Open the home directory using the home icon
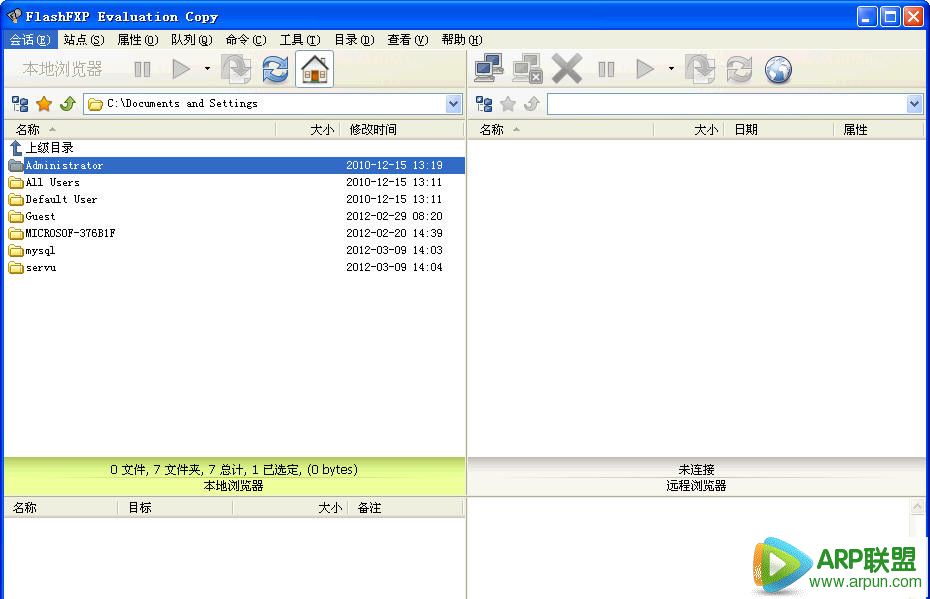 (313, 68)
